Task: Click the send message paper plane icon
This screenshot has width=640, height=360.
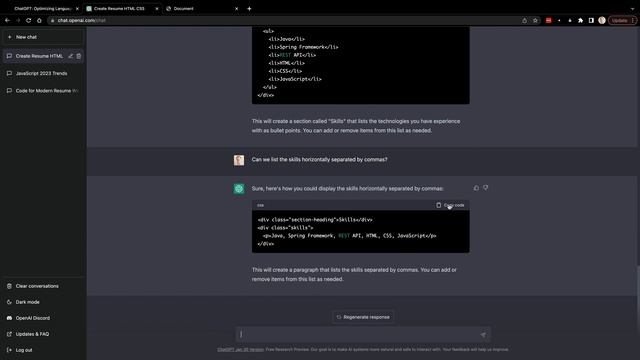Action: [483, 335]
